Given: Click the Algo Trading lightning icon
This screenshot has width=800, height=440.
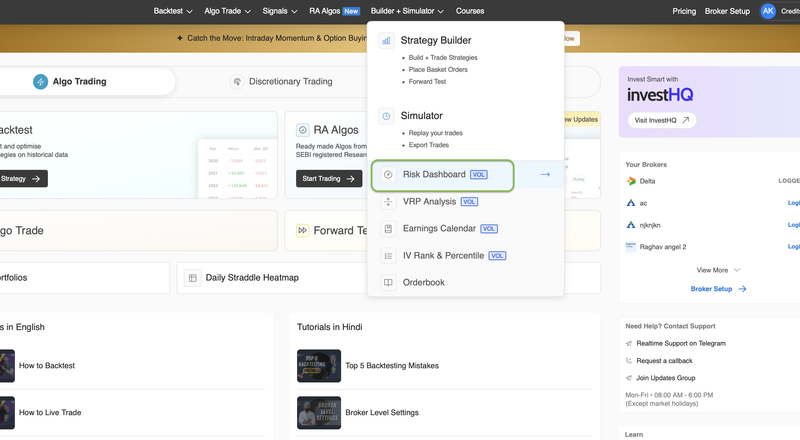Looking at the screenshot, I should coord(40,82).
